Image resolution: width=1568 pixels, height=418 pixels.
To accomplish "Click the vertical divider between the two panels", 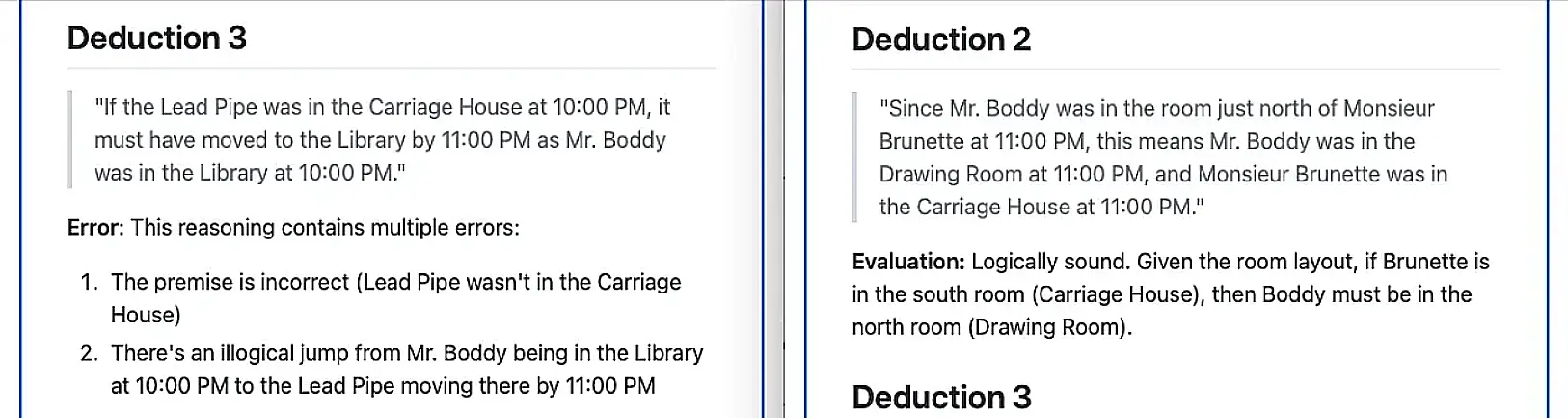I will coord(783,209).
